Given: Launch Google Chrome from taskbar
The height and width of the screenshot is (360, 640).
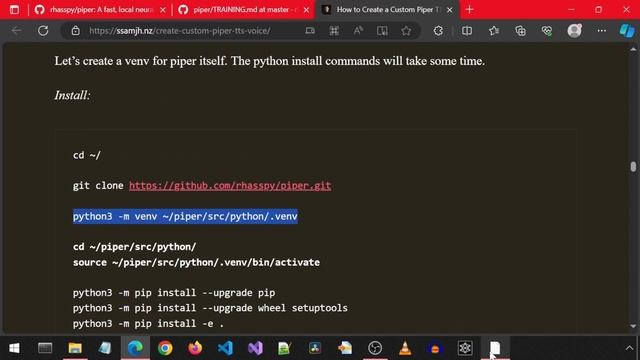Looking at the screenshot, I should (x=165, y=348).
